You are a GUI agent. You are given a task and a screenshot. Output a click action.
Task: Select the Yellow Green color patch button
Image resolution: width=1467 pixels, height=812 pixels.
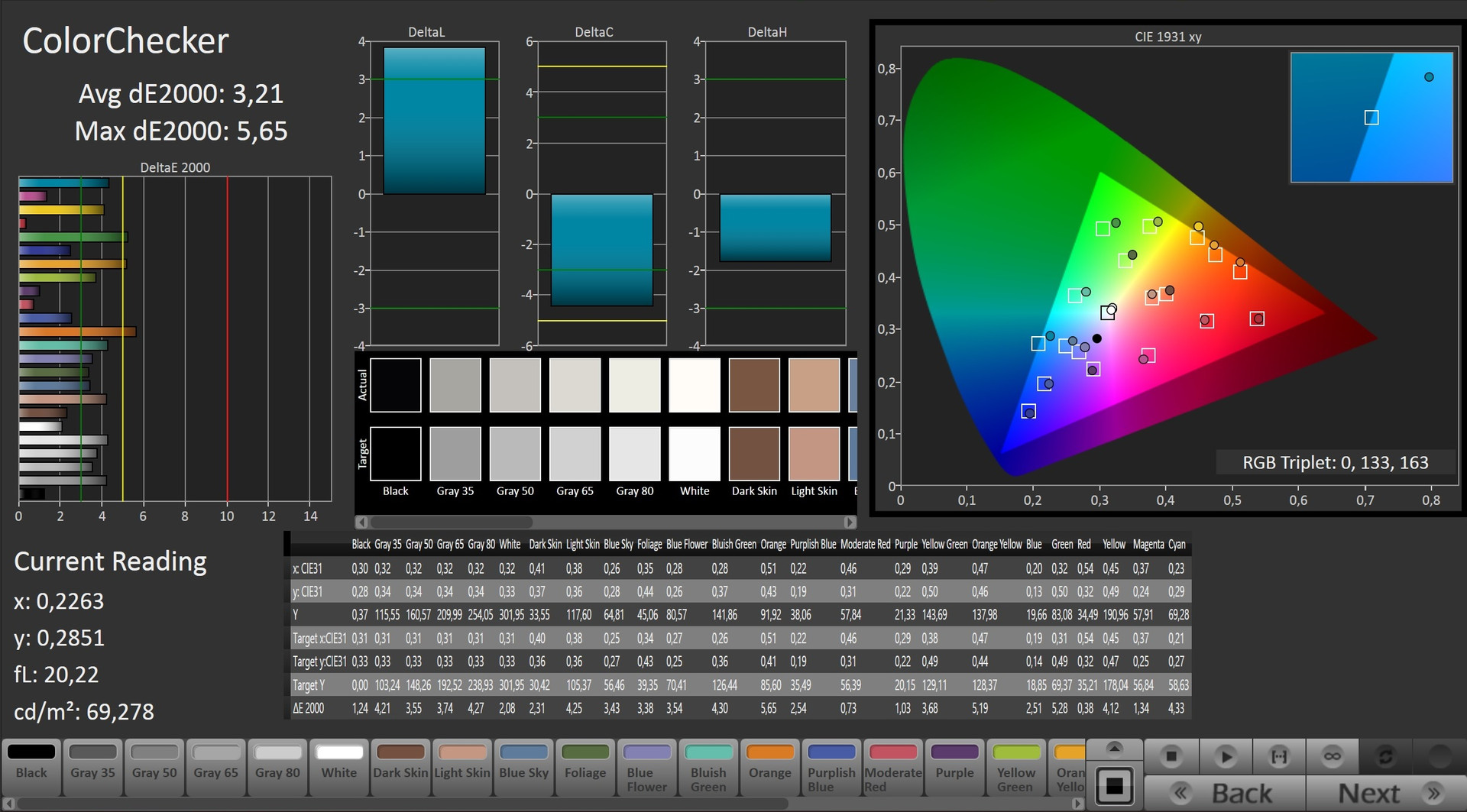pyautogui.click(x=1016, y=767)
